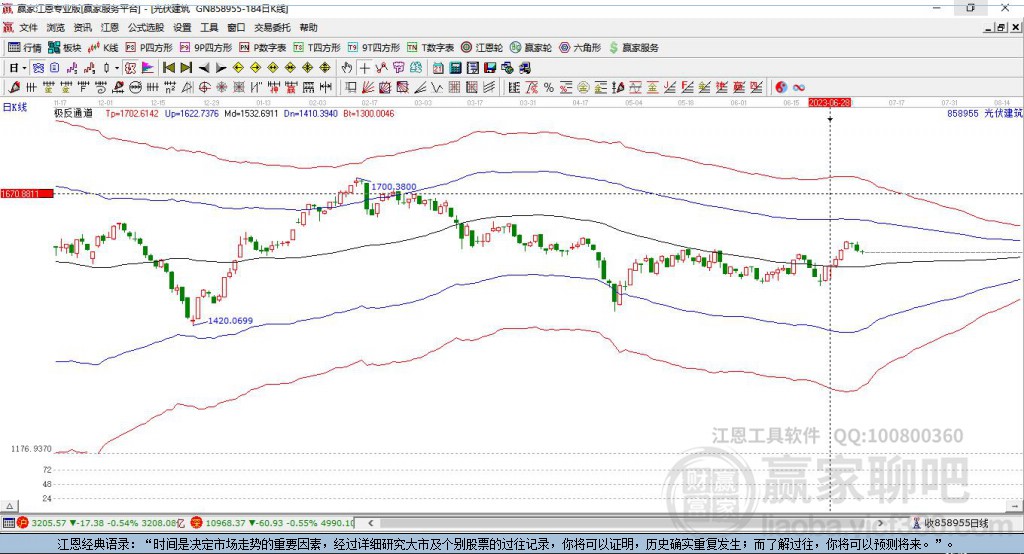The width and height of the screenshot is (1024, 554).
Task: Click the 858955 光伏建筑 stock label
Action: click(x=985, y=113)
